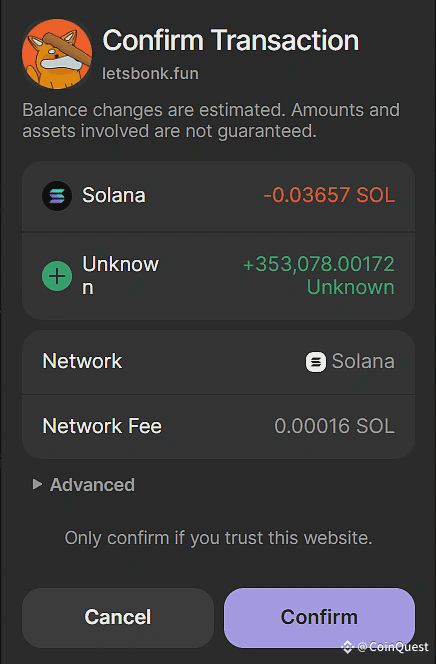
Task: Select the Unknown token row label
Action: pyautogui.click(x=121, y=276)
